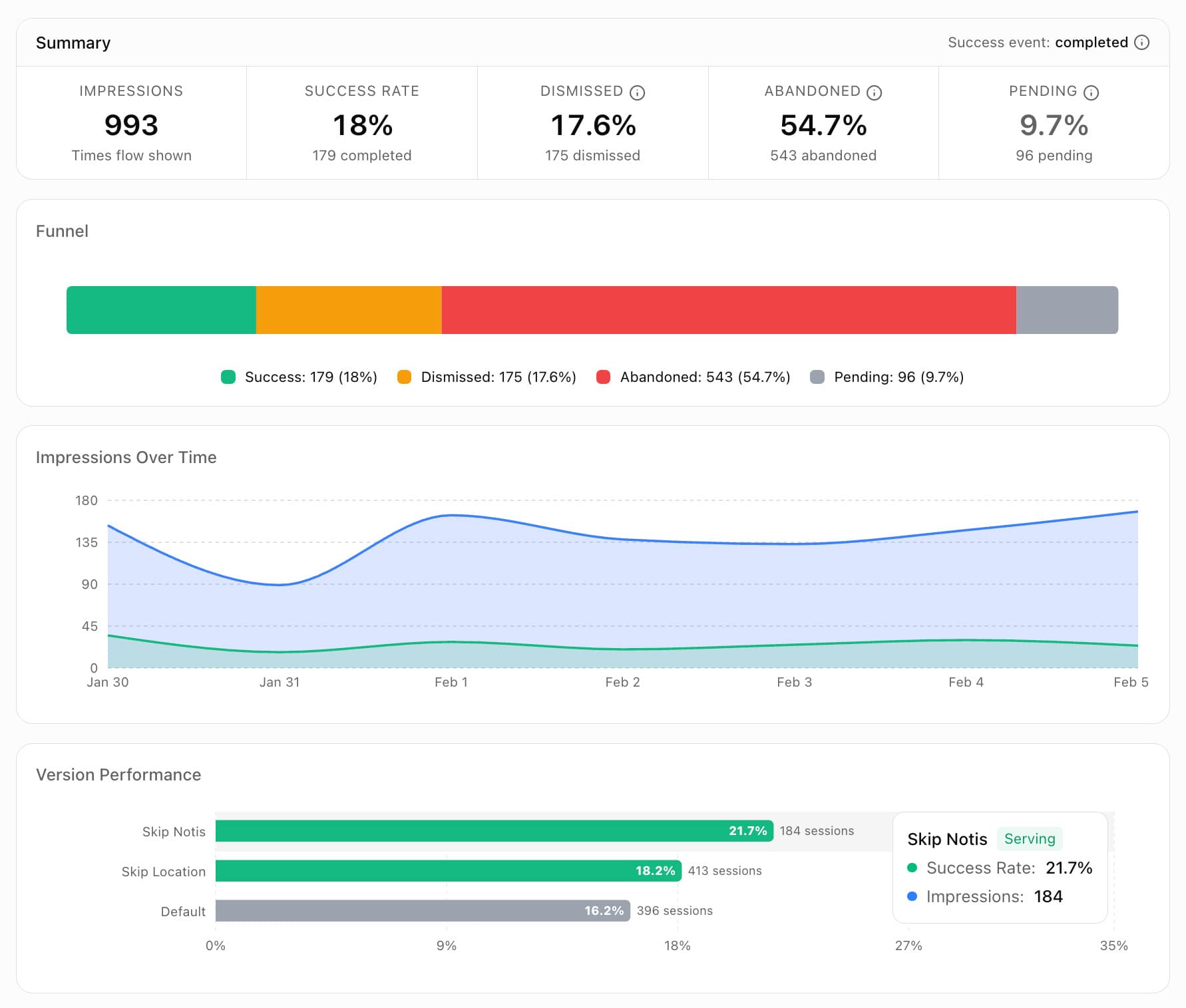The height and width of the screenshot is (1008, 1186).
Task: Click the Abandoned info icon
Action: tap(873, 92)
